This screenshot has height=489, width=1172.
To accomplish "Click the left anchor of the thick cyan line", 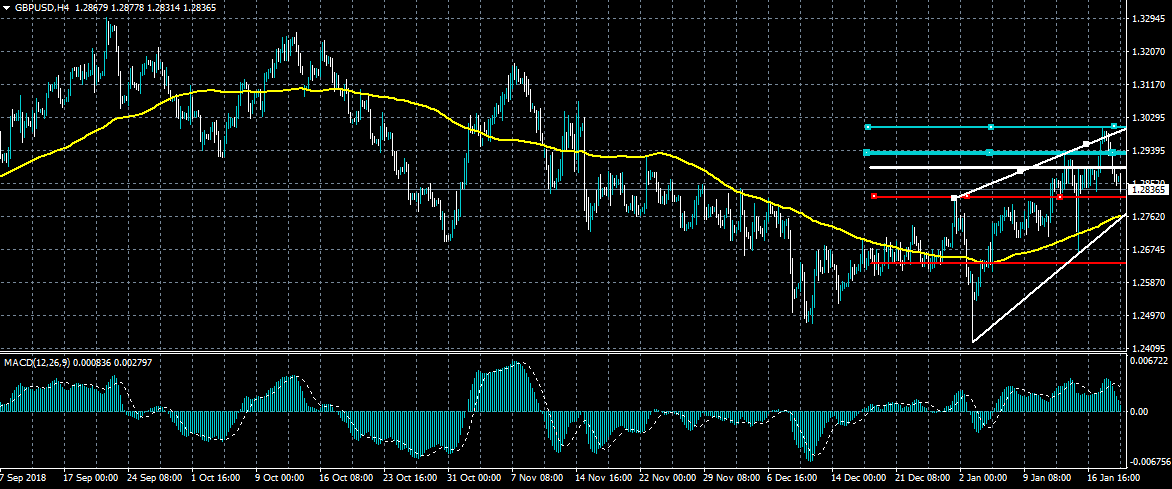I will click(868, 153).
